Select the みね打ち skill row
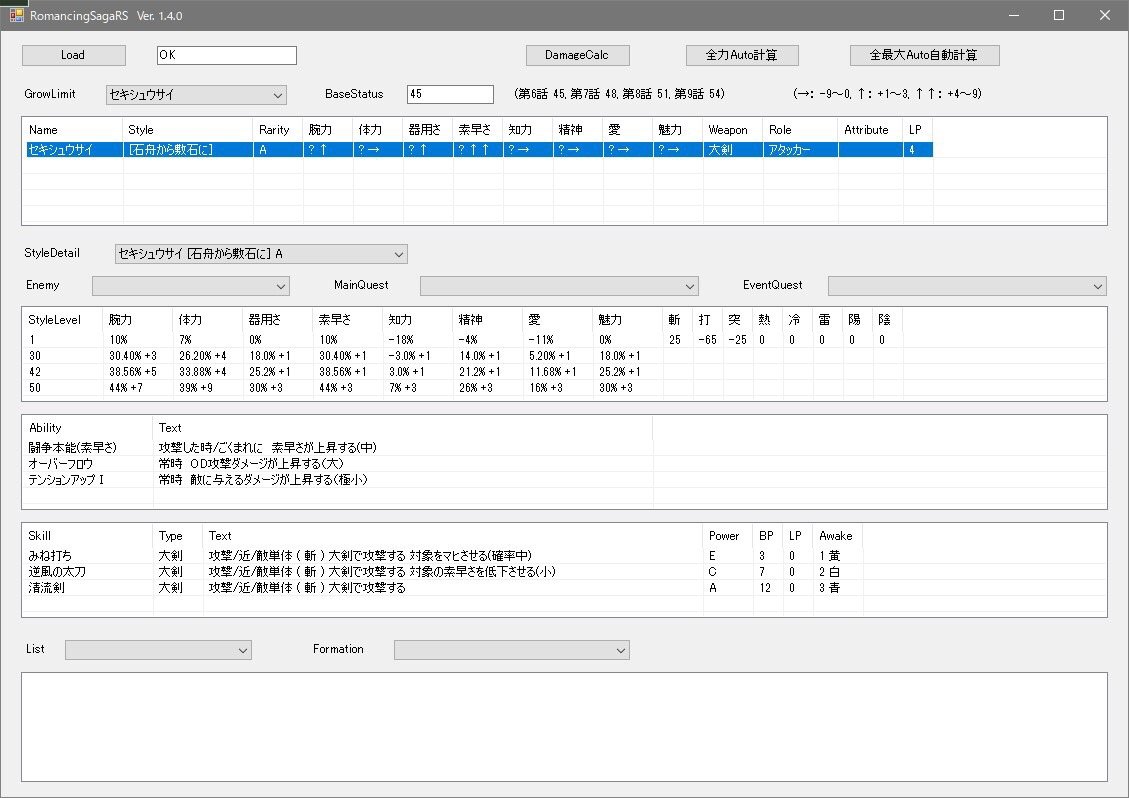The width and height of the screenshot is (1129, 798). [444, 555]
